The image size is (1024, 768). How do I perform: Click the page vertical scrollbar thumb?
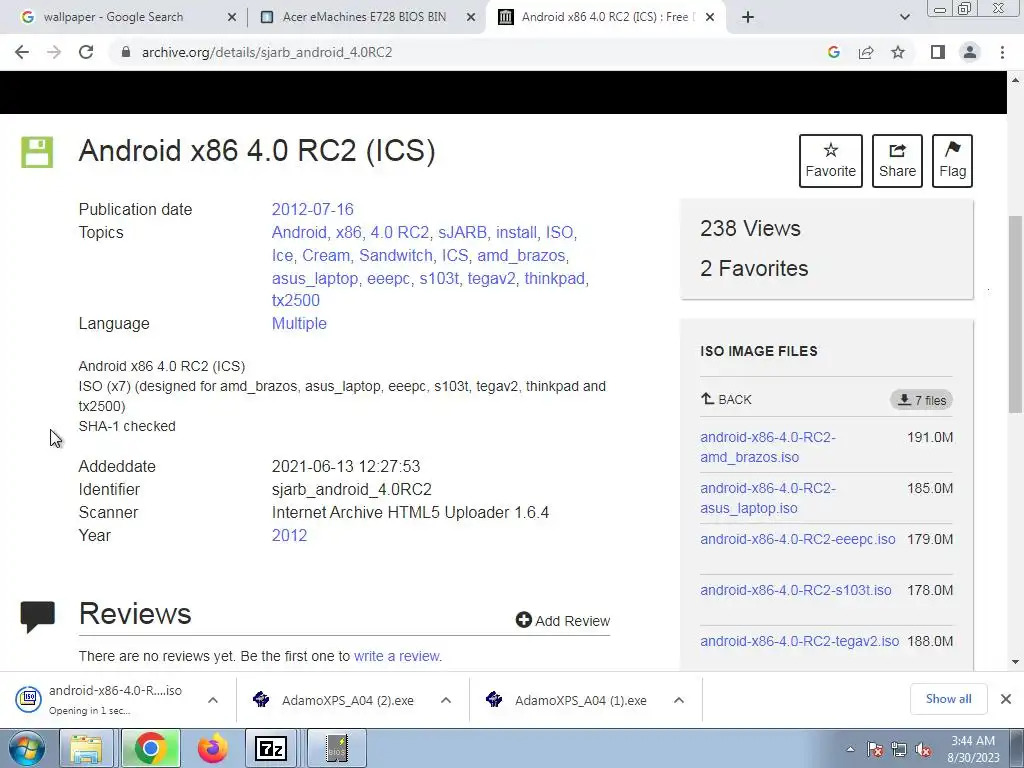(1015, 314)
